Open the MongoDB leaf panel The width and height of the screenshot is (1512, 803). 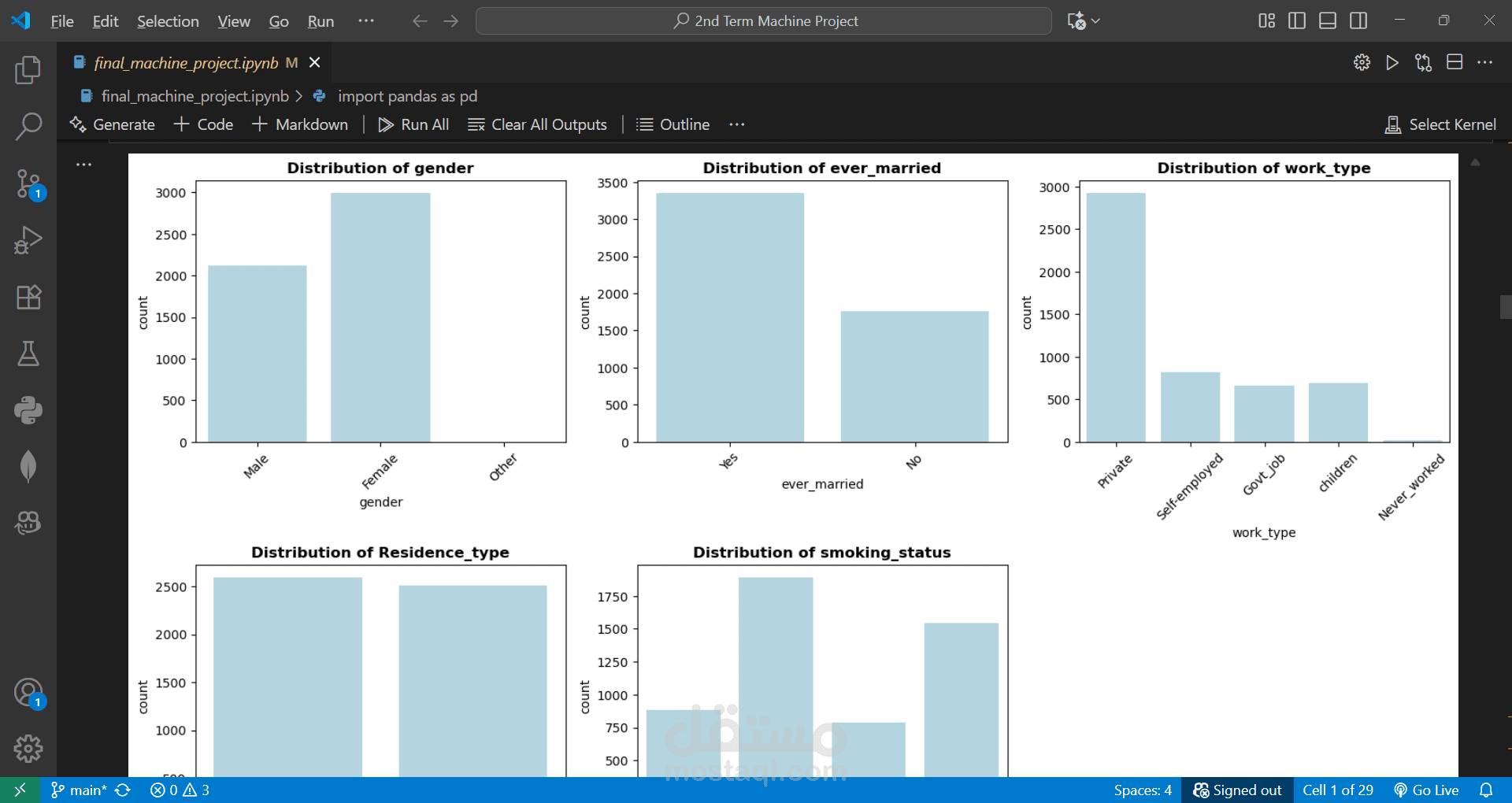click(x=28, y=466)
